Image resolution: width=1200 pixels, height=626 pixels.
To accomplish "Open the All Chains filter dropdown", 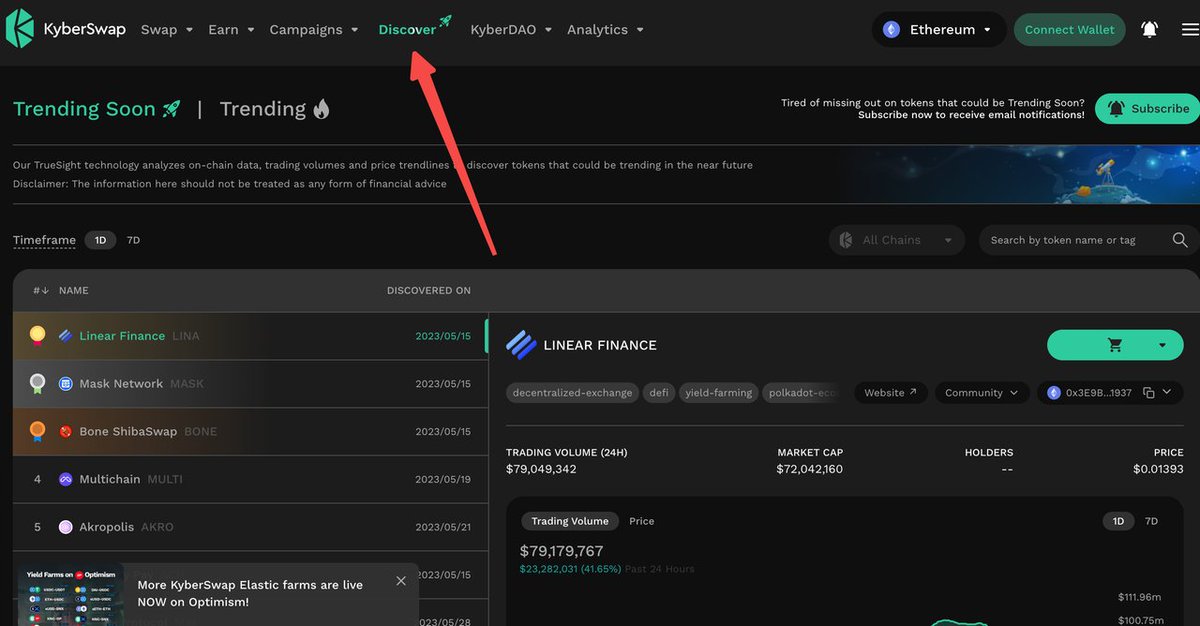I will click(896, 240).
